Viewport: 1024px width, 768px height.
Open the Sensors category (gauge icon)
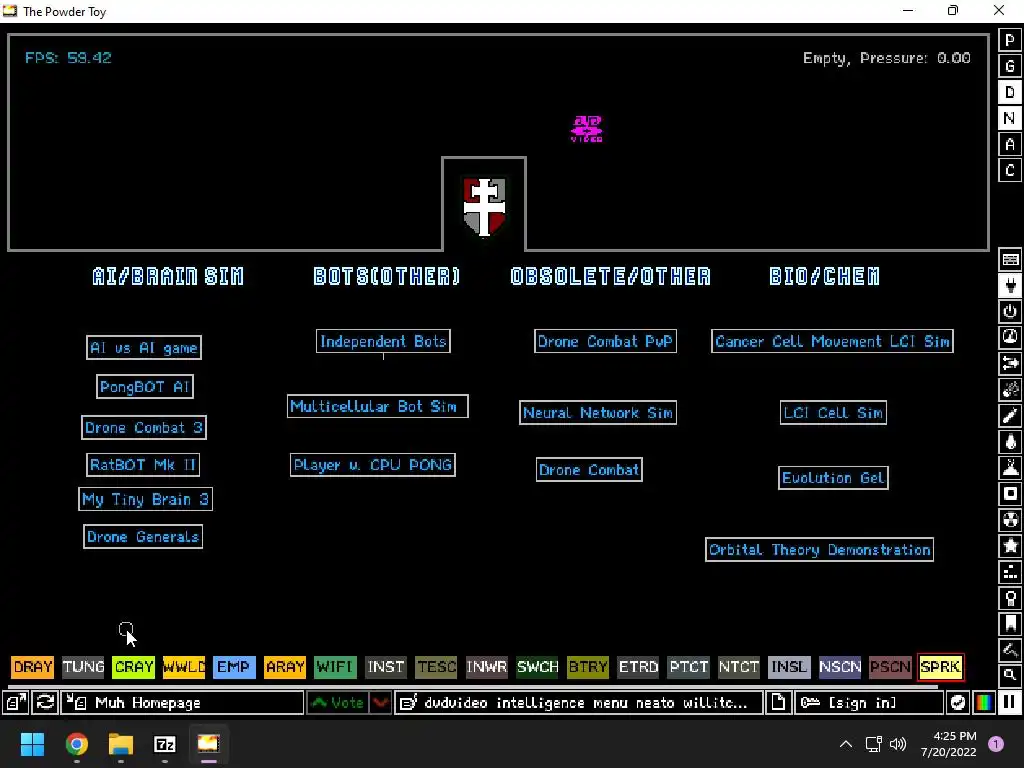pyautogui.click(x=1010, y=338)
